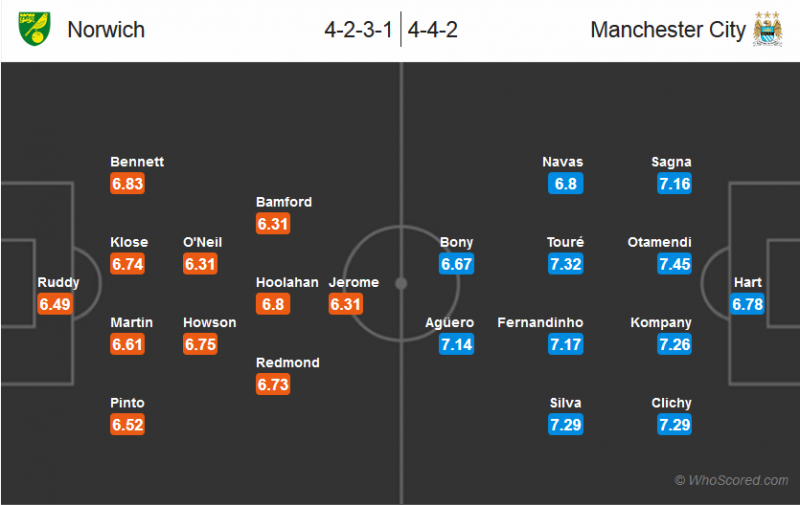The width and height of the screenshot is (800, 505).
Task: Open the Manchester City team name link
Action: pos(668,30)
